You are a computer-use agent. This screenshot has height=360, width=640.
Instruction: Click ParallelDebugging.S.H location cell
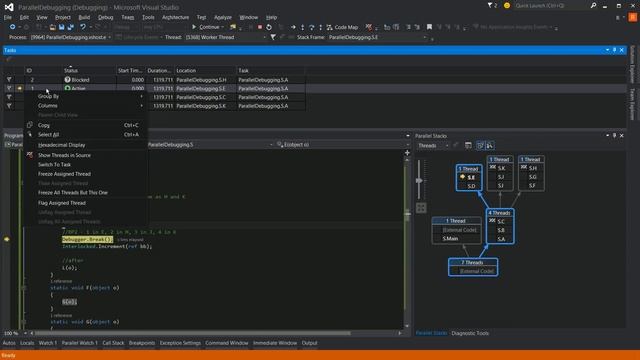205,80
